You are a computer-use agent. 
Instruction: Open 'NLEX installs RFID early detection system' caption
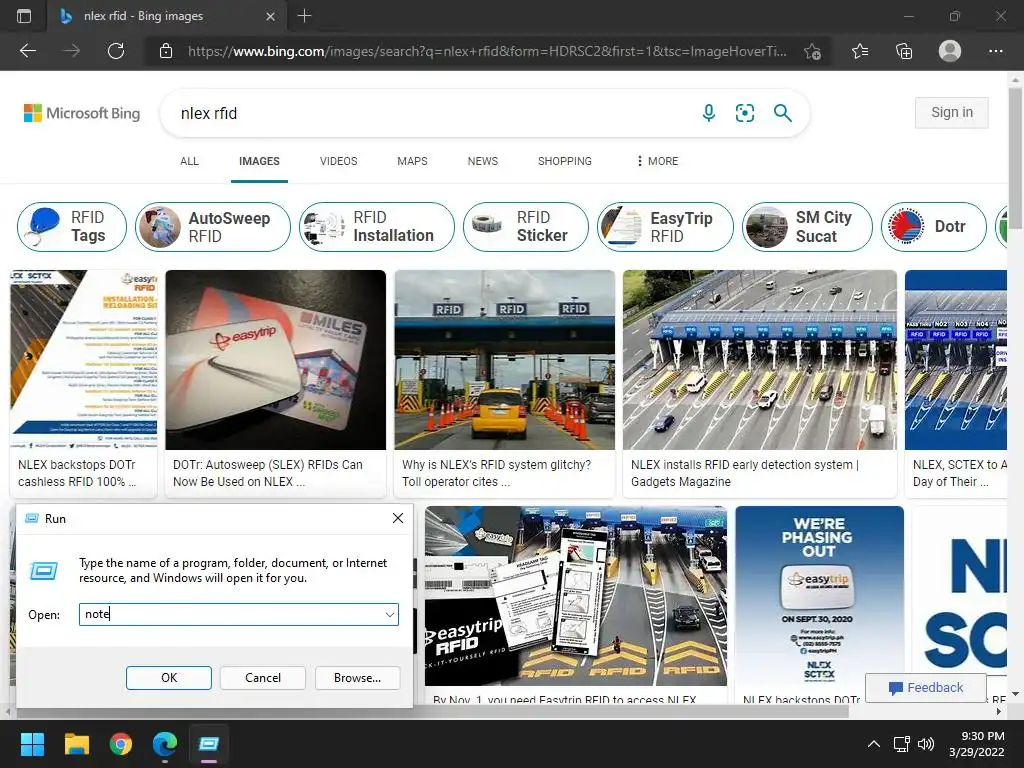click(744, 473)
